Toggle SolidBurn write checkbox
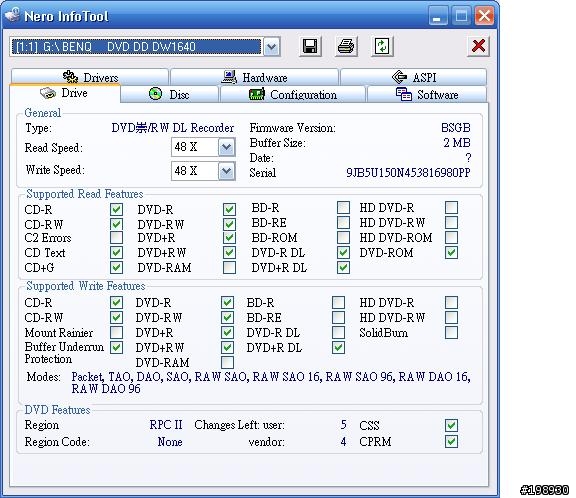 pyautogui.click(x=451, y=332)
